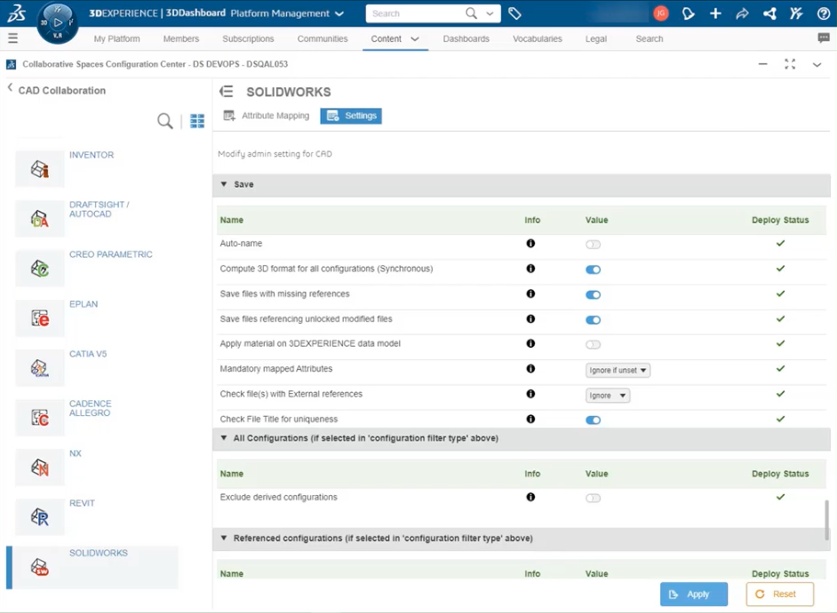Image resolution: width=837 pixels, height=613 pixels.
Task: Click info icon for Check File Title for uniqueness
Action: pos(531,419)
